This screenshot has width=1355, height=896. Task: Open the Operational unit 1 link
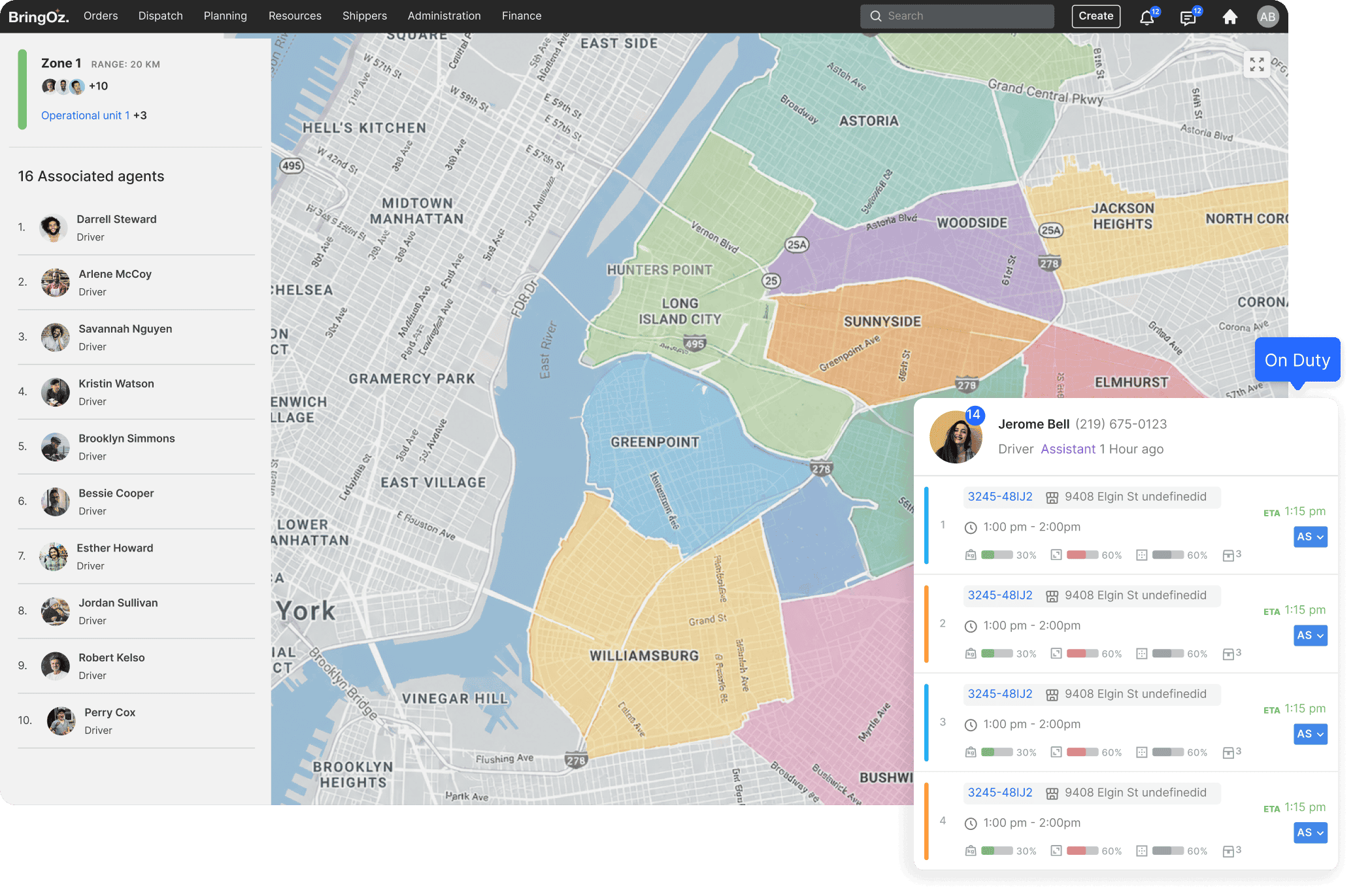coord(86,116)
